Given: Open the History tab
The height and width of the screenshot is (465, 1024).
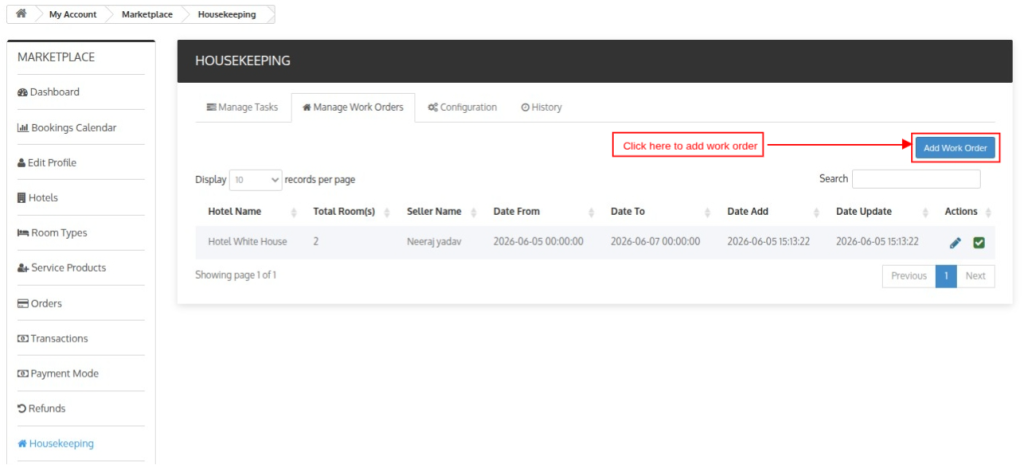Looking at the screenshot, I should click(x=541, y=107).
